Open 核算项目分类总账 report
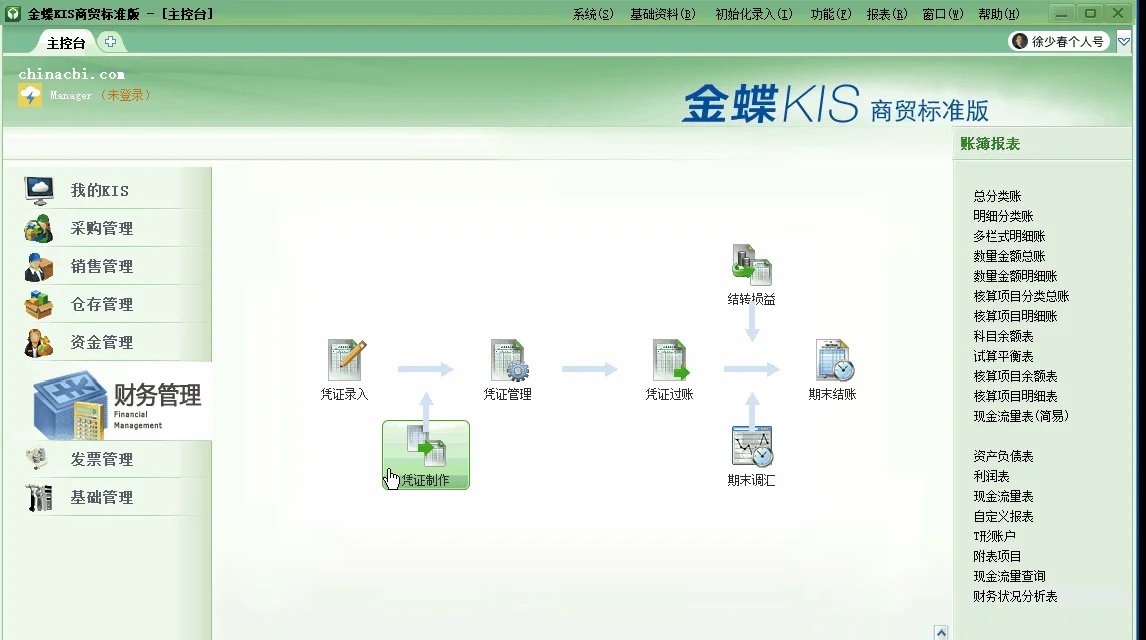 click(x=1021, y=296)
